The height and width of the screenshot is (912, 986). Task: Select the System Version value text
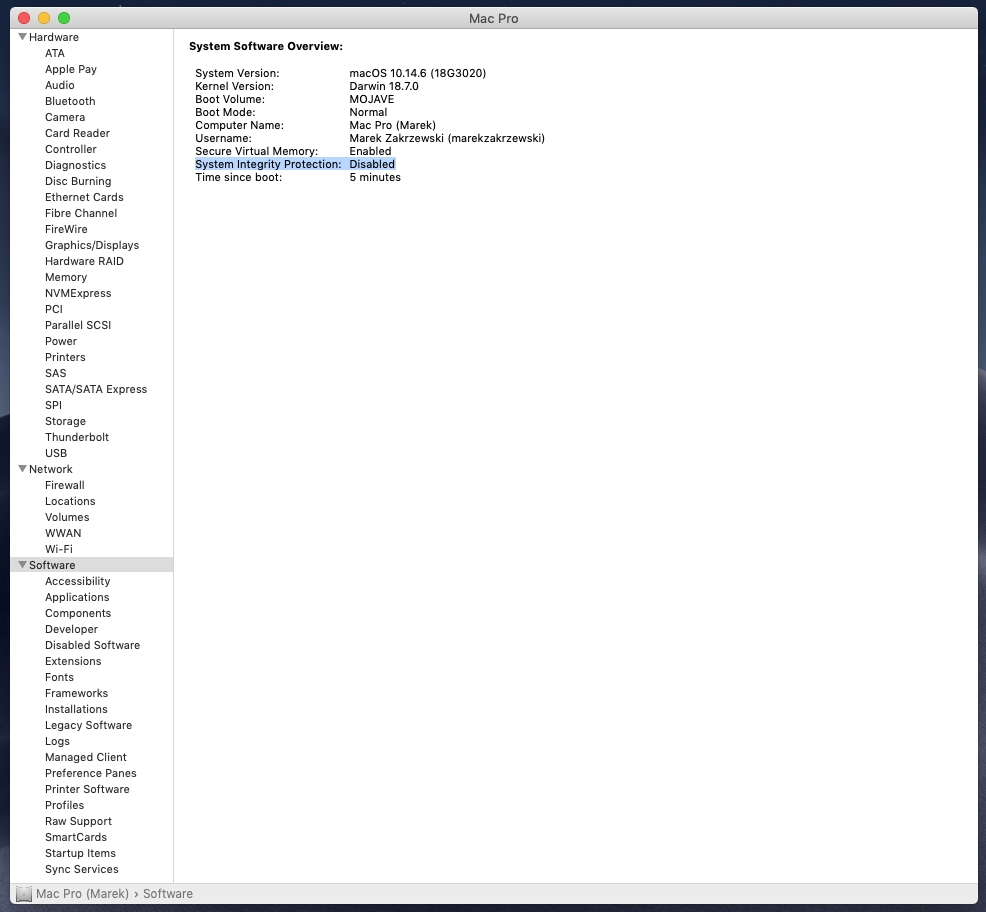pyautogui.click(x=418, y=73)
